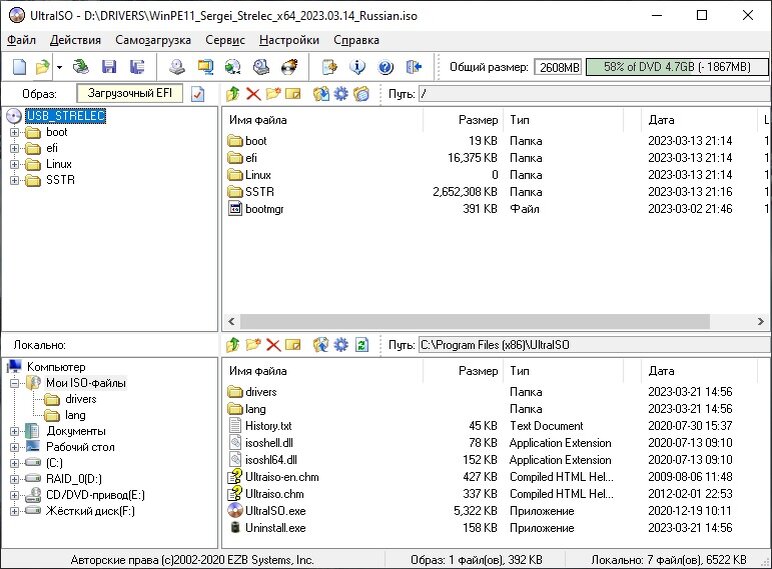Sort image files by Размер column header
Screen dimensions: 772x569
[x=463, y=120]
